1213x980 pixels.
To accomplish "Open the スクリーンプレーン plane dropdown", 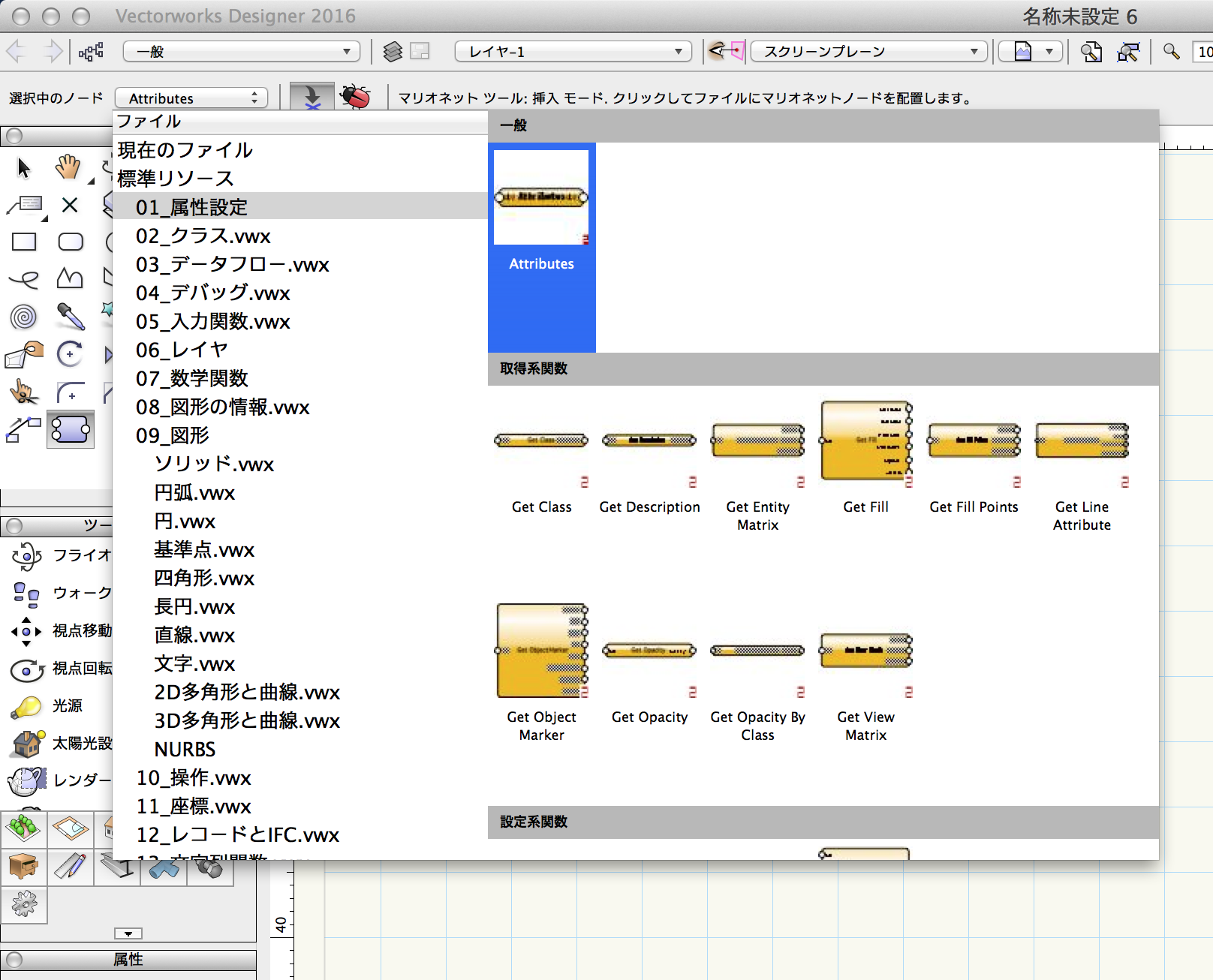I will (869, 51).
